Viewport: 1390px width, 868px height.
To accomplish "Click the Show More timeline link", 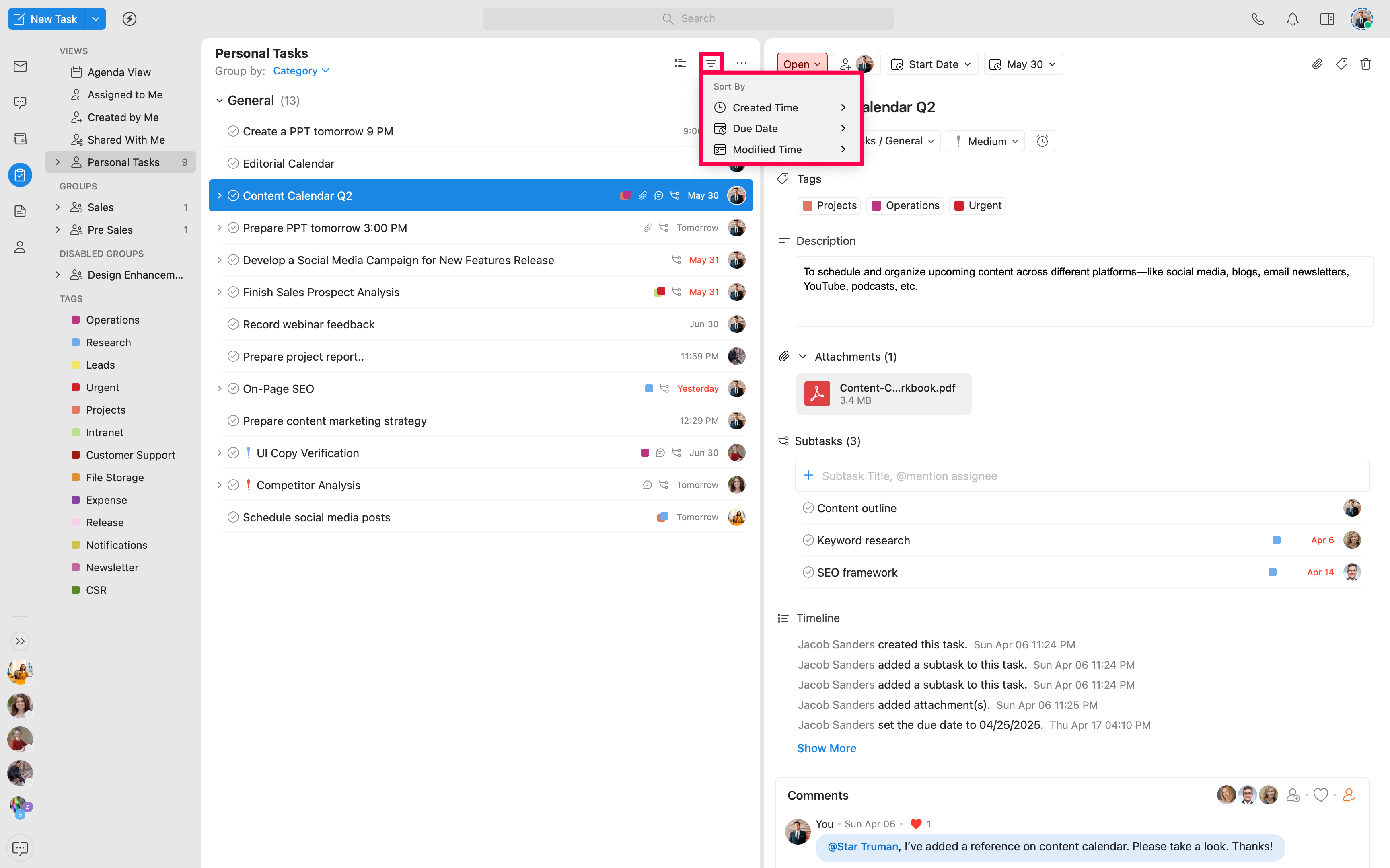I will 826,748.
